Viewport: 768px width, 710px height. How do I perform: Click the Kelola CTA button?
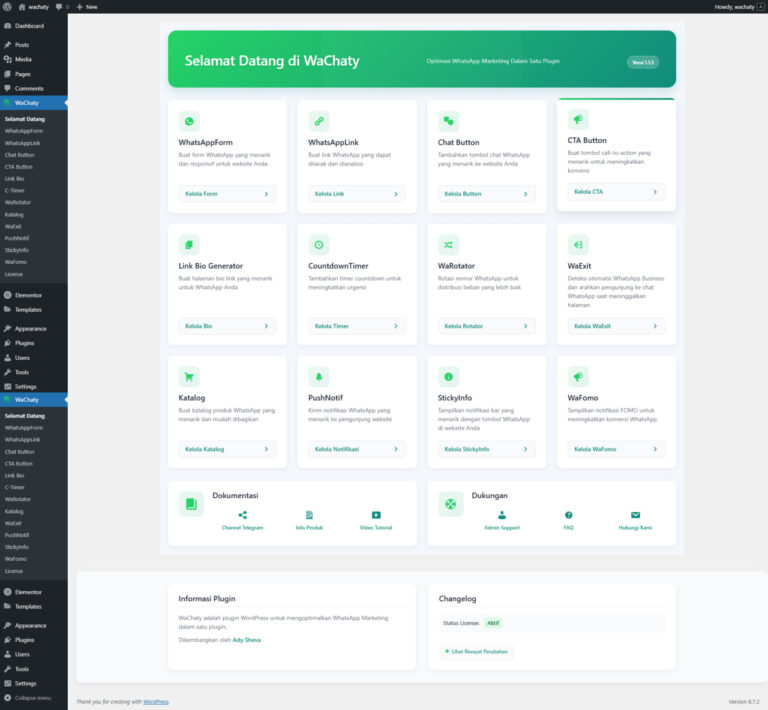(x=616, y=192)
